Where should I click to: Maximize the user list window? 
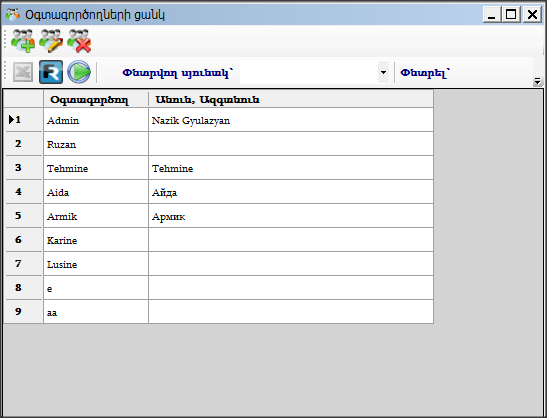511,15
